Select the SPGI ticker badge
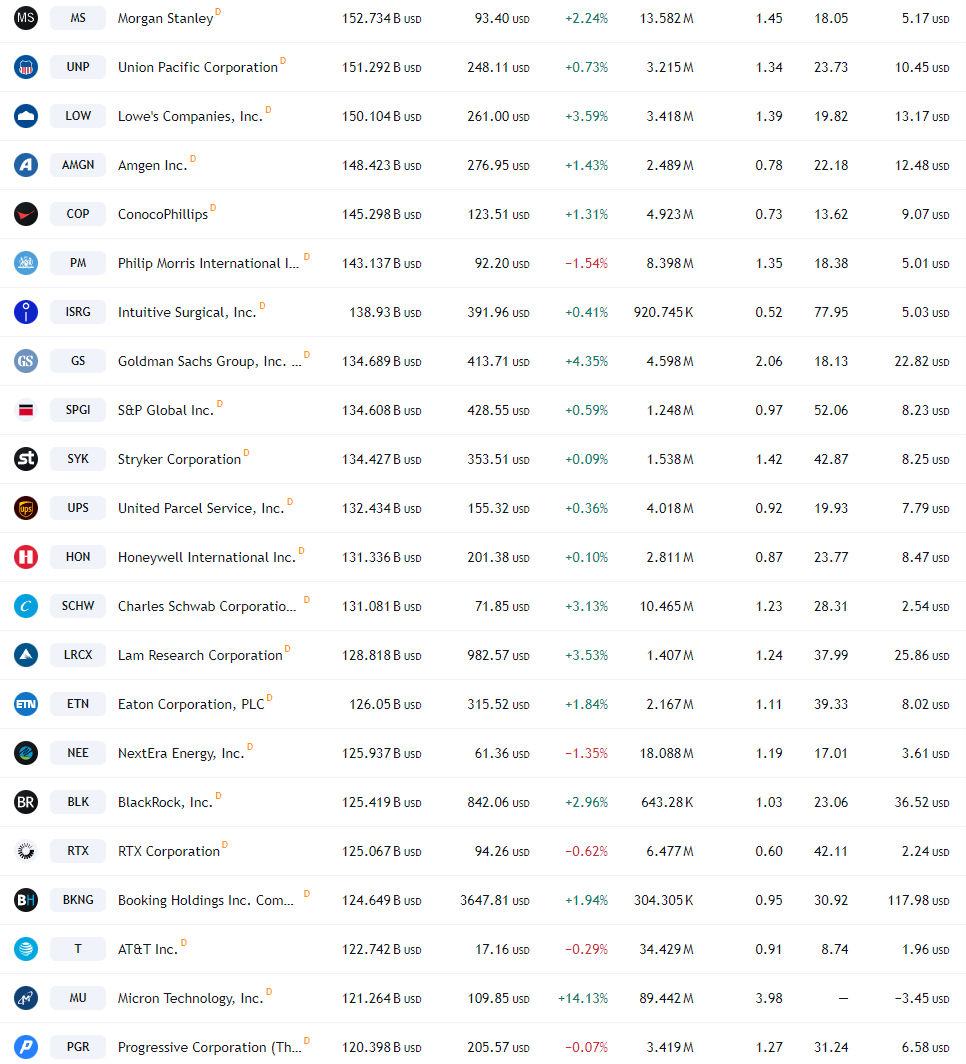Viewport: 966px width, 1064px height. [x=78, y=409]
